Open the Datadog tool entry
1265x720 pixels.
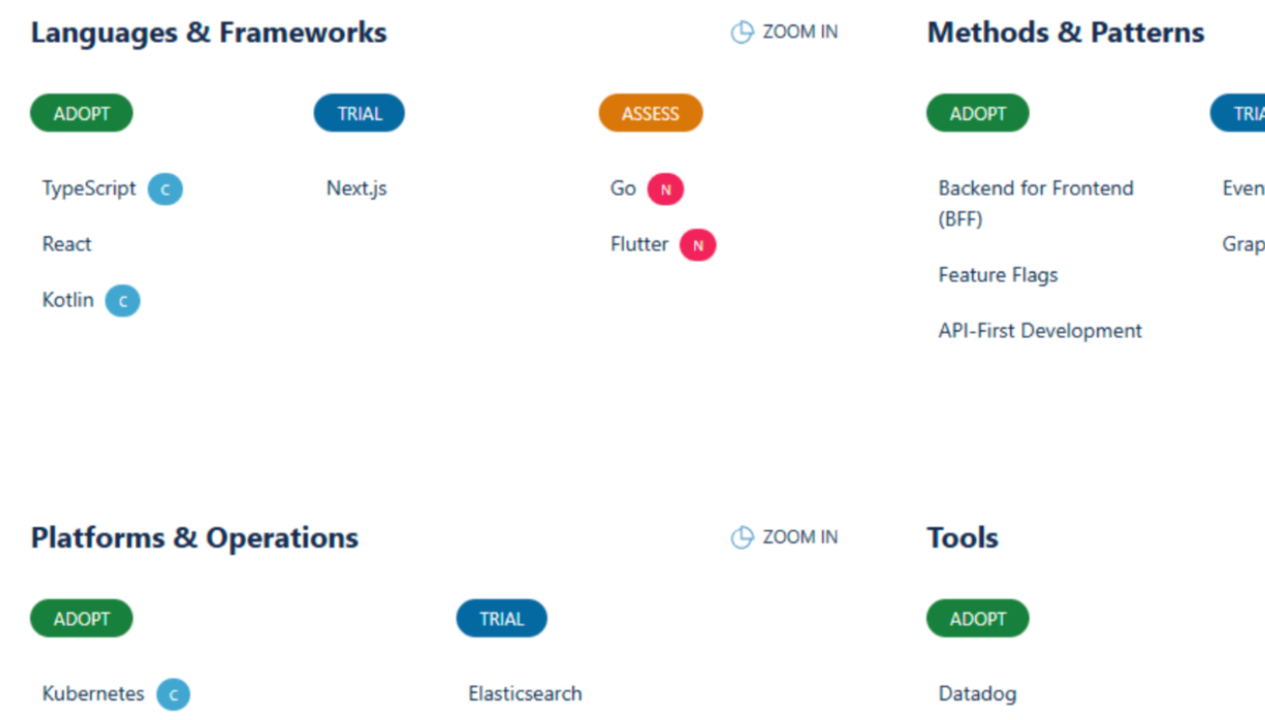pos(977,693)
